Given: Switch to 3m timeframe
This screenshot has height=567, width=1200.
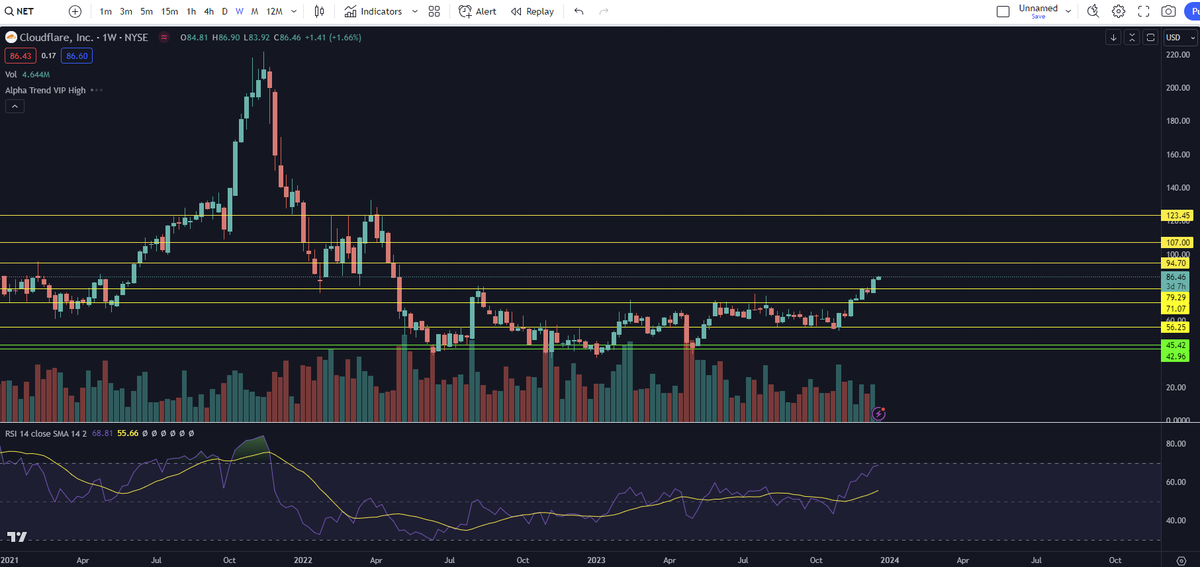Looking at the screenshot, I should (126, 11).
